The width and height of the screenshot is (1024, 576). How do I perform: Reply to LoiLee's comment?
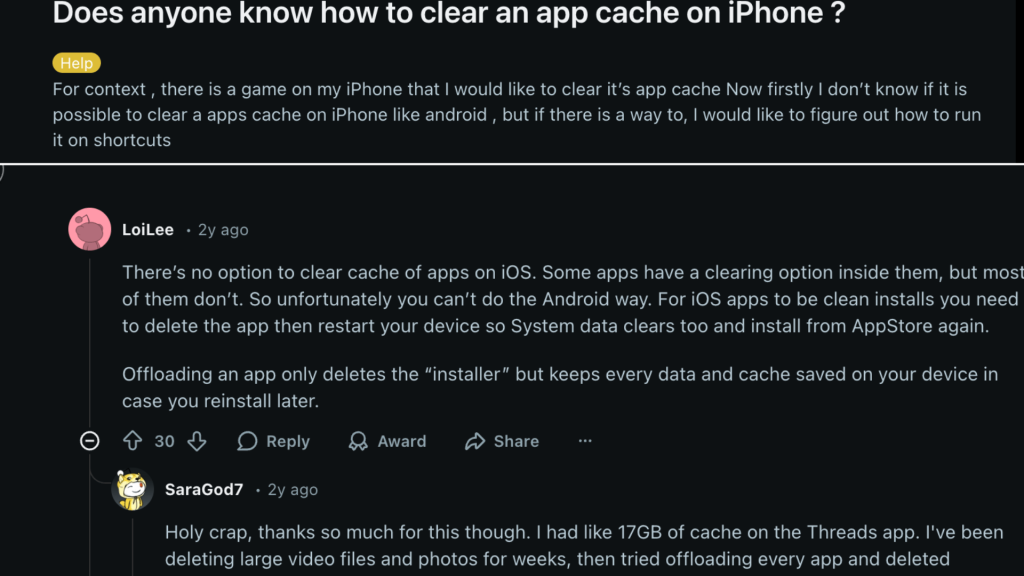(x=273, y=441)
